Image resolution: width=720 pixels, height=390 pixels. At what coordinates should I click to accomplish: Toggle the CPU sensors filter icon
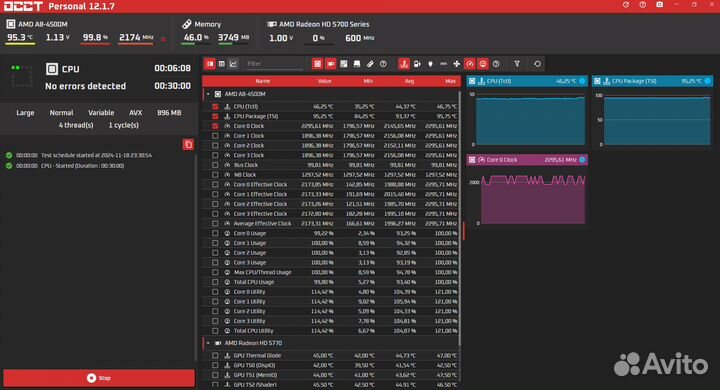pos(317,64)
